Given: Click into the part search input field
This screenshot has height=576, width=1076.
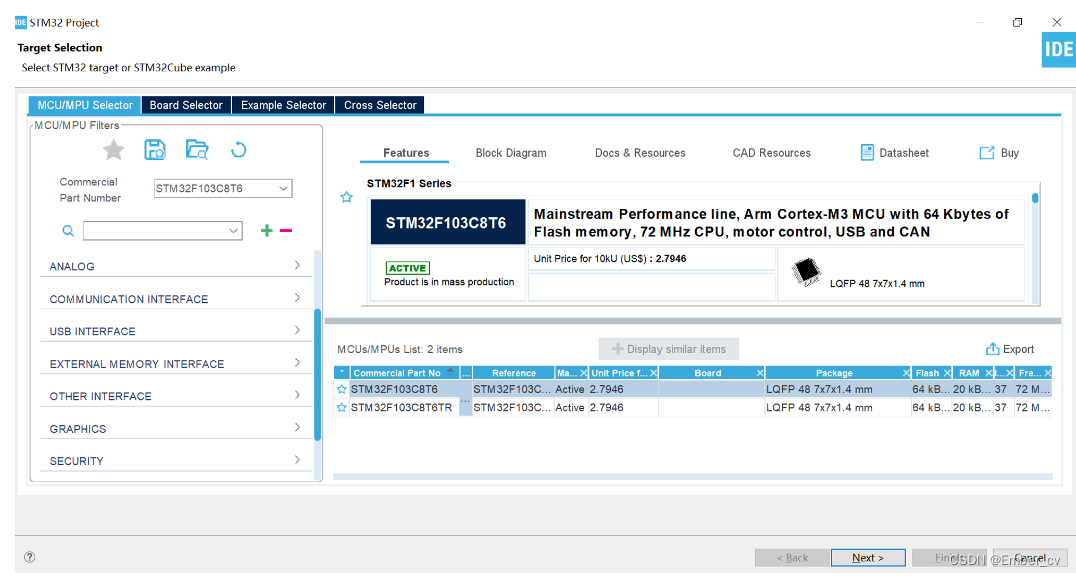Looking at the screenshot, I should point(155,231).
